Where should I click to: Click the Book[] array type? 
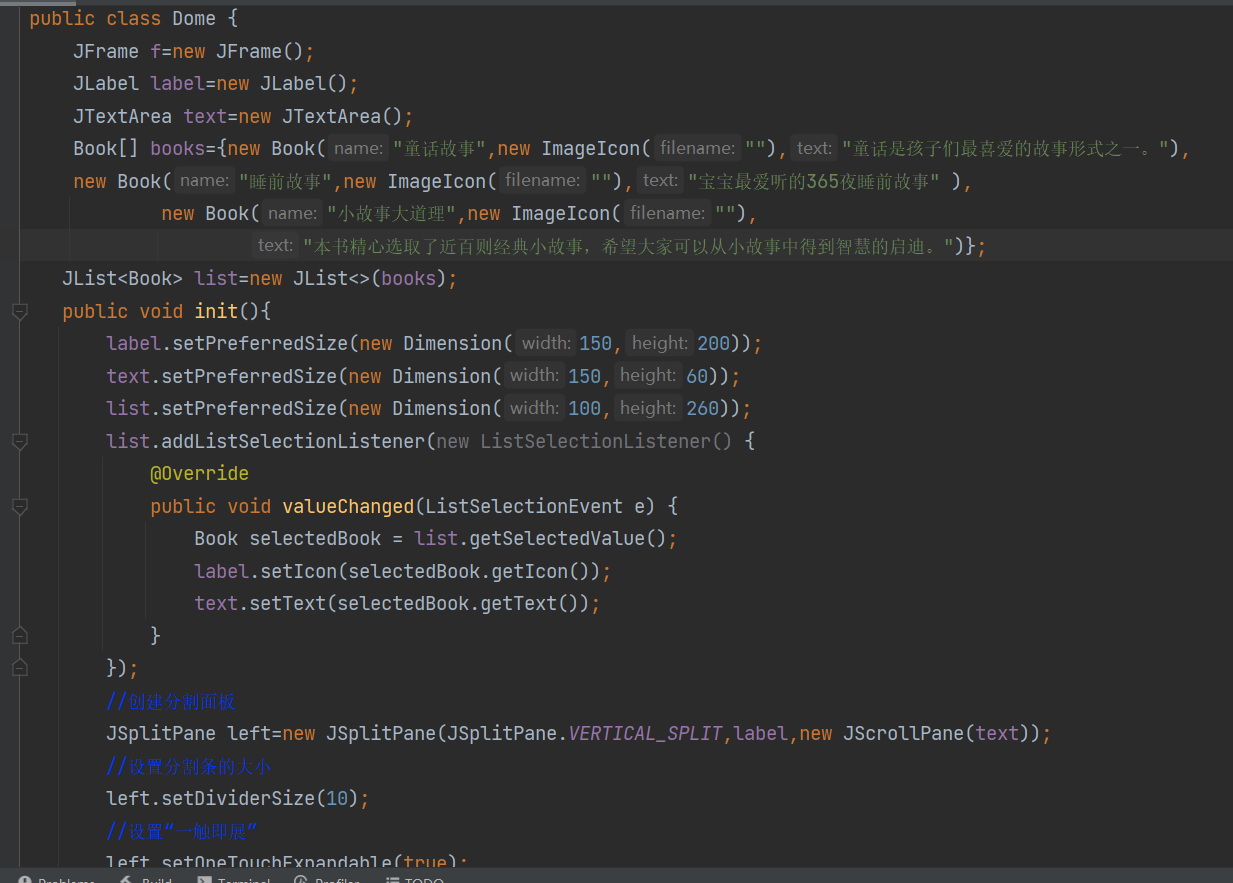[x=106, y=148]
